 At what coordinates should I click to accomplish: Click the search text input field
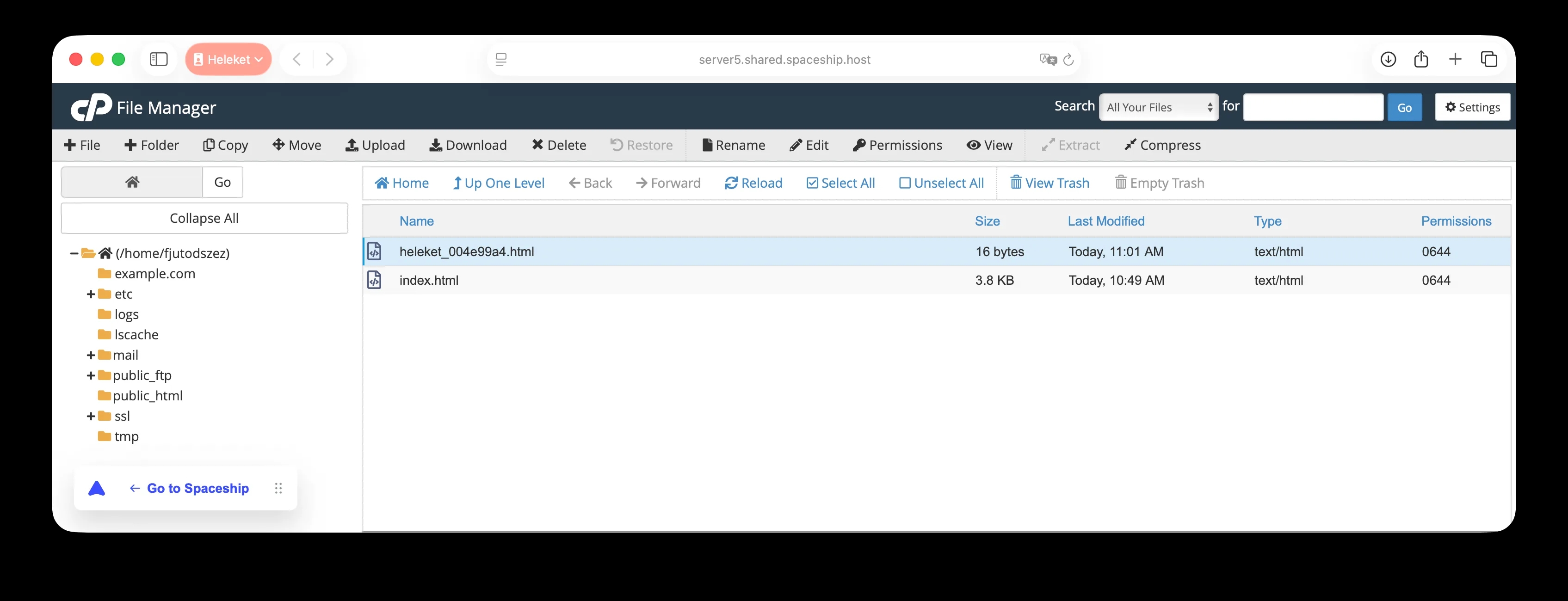[x=1312, y=107]
